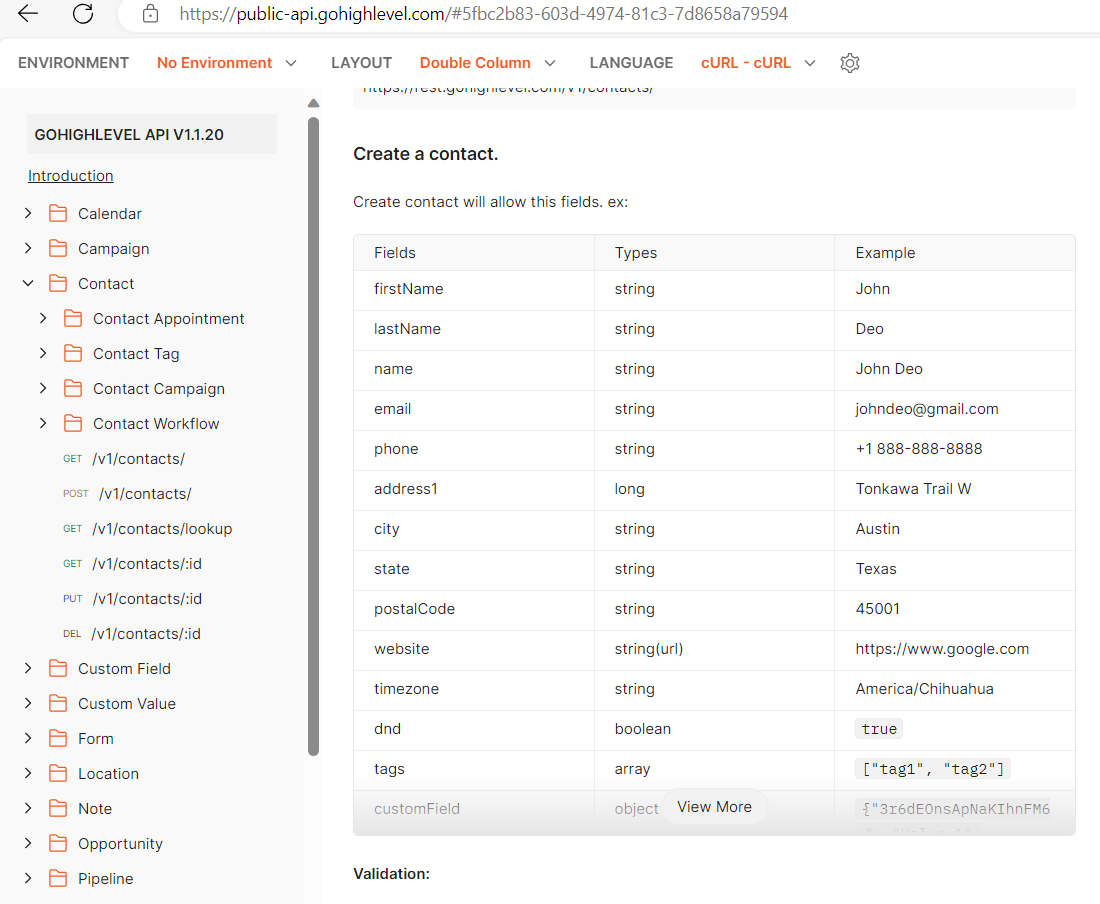Collapse the Contact folder chevron
This screenshot has width=1100, height=904.
point(28,284)
